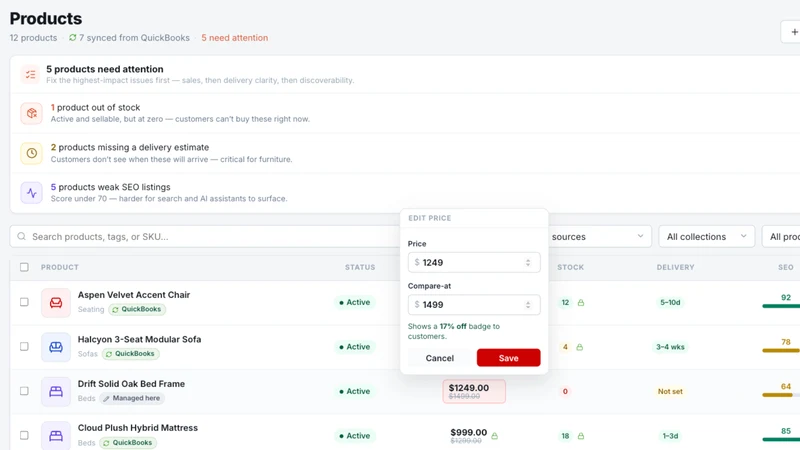The image size is (800, 450).
Task: Click the Active status of Aspen Velvet Accent Chair
Action: (355, 302)
